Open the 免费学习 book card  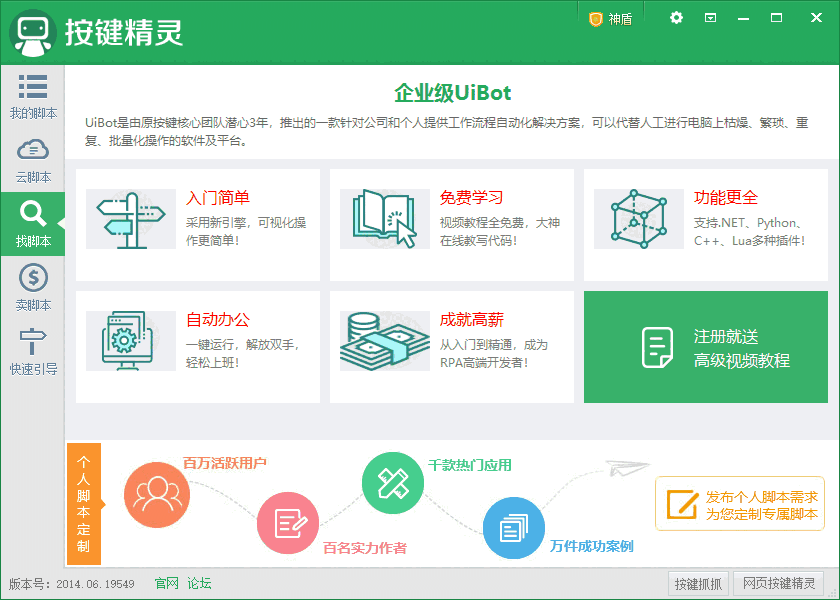coord(452,225)
